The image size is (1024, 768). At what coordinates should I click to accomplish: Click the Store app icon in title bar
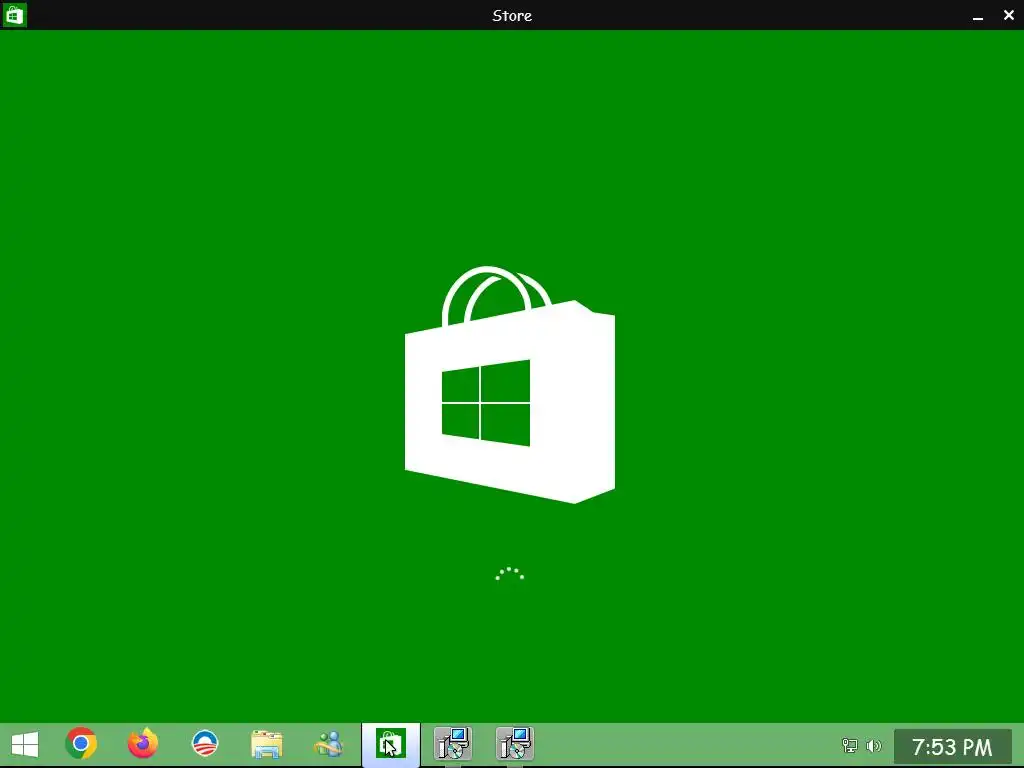click(x=14, y=14)
